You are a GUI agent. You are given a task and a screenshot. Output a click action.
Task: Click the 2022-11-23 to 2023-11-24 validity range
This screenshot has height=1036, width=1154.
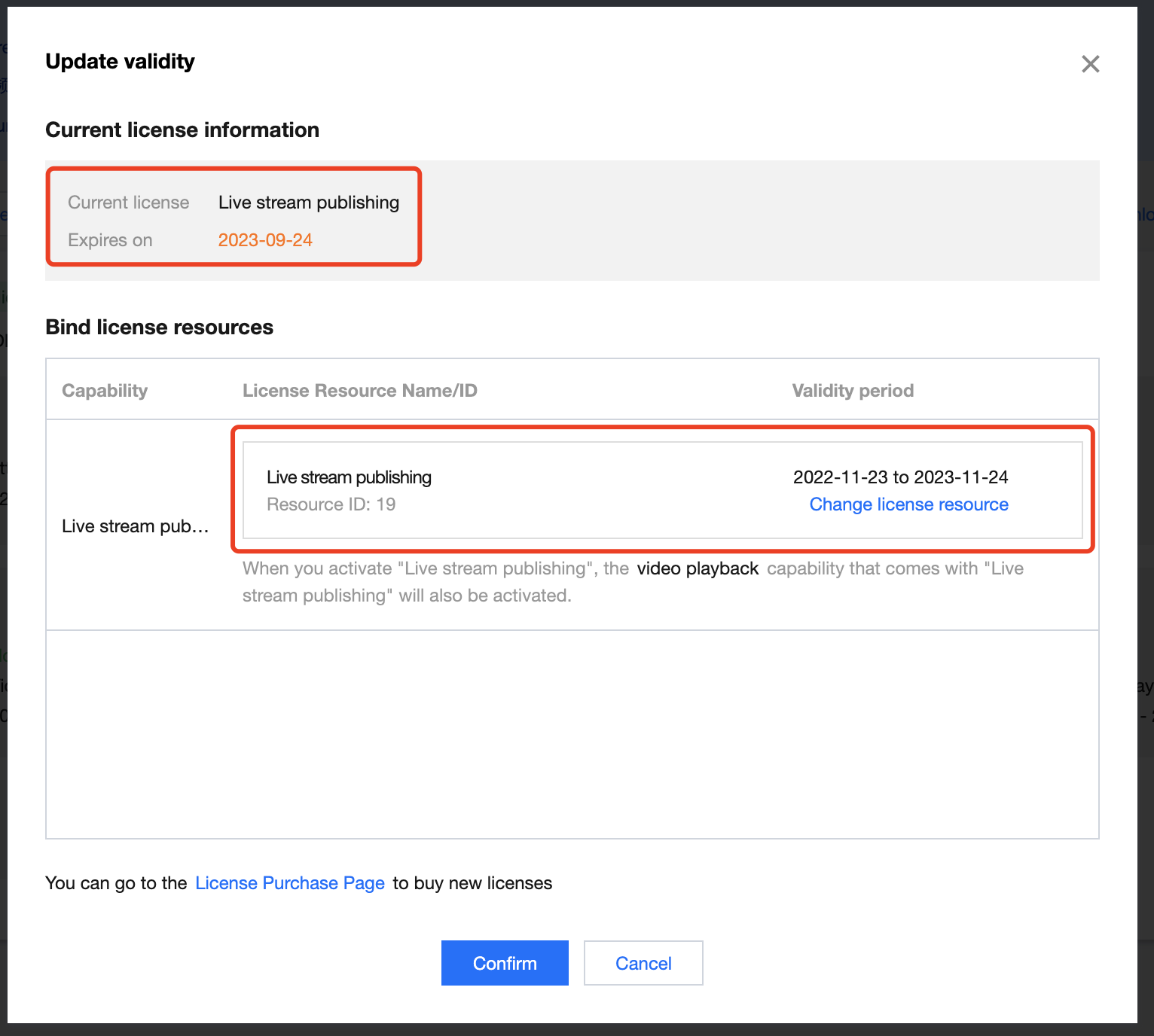coord(900,477)
